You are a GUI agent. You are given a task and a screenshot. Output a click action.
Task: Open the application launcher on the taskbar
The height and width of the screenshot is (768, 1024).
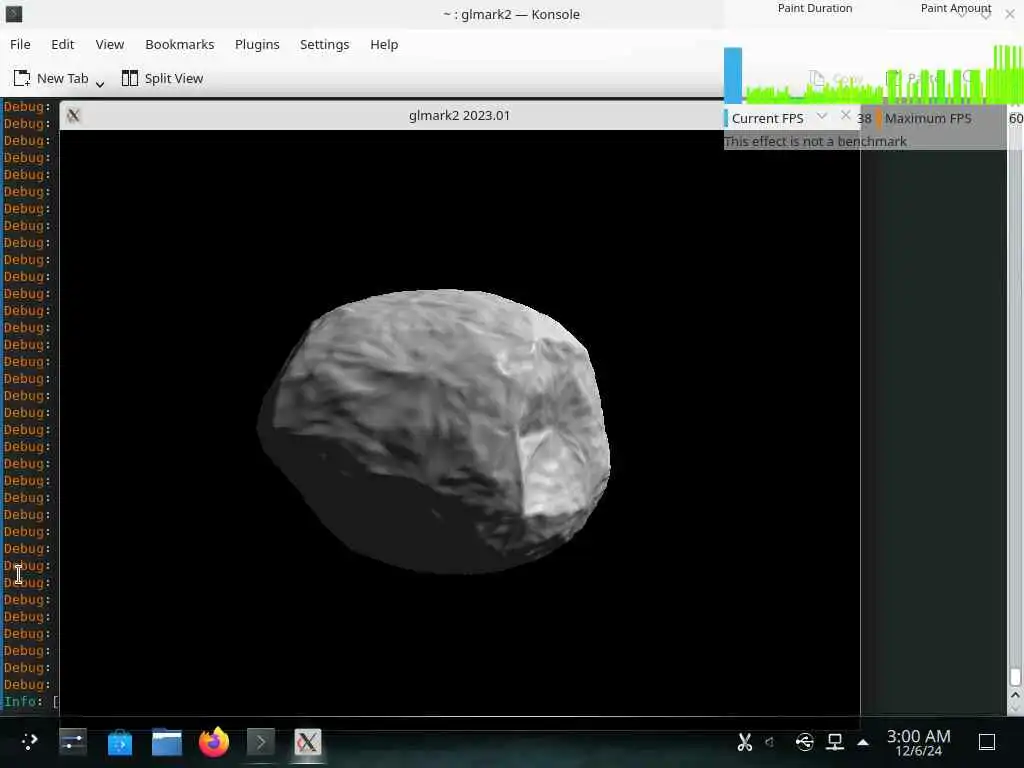[x=29, y=742]
